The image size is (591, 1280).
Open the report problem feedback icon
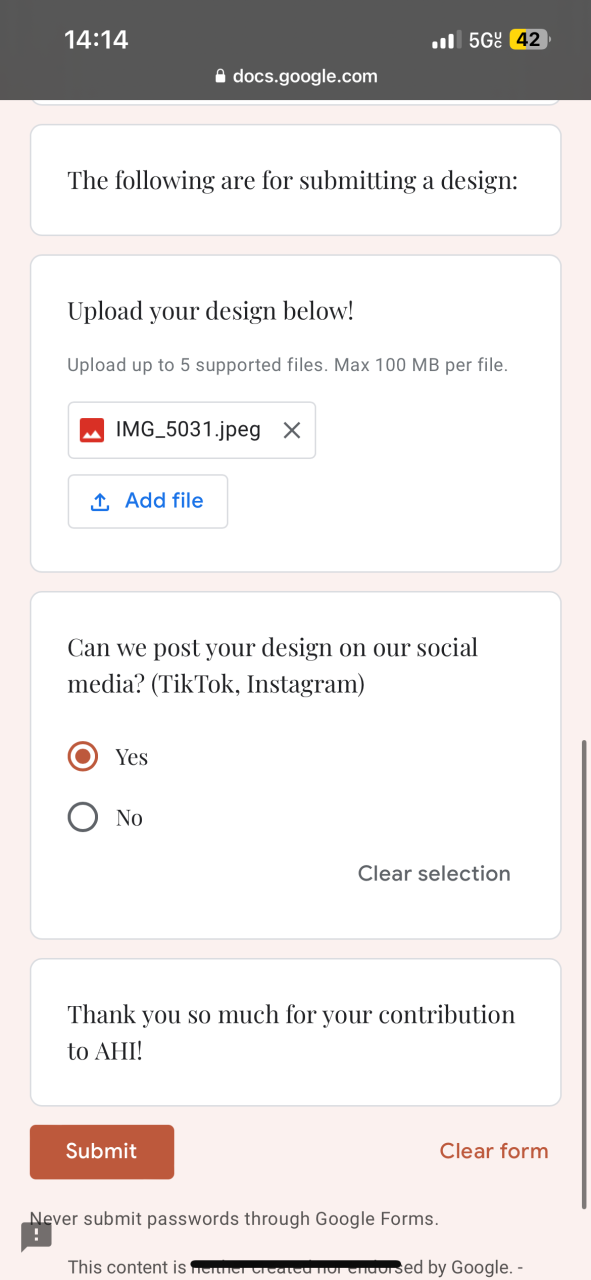pyautogui.click(x=36, y=1236)
